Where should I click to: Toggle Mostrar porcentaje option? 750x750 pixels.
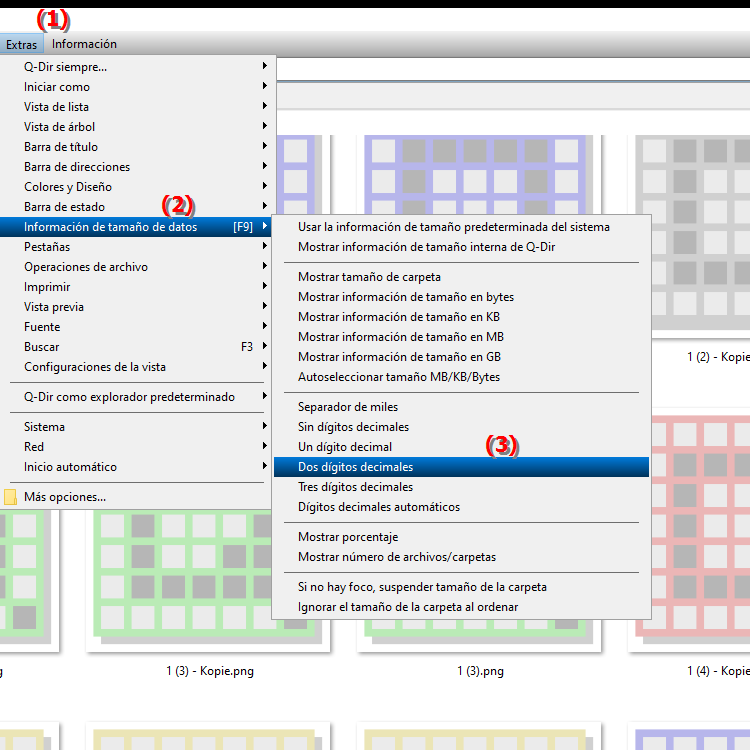461,537
